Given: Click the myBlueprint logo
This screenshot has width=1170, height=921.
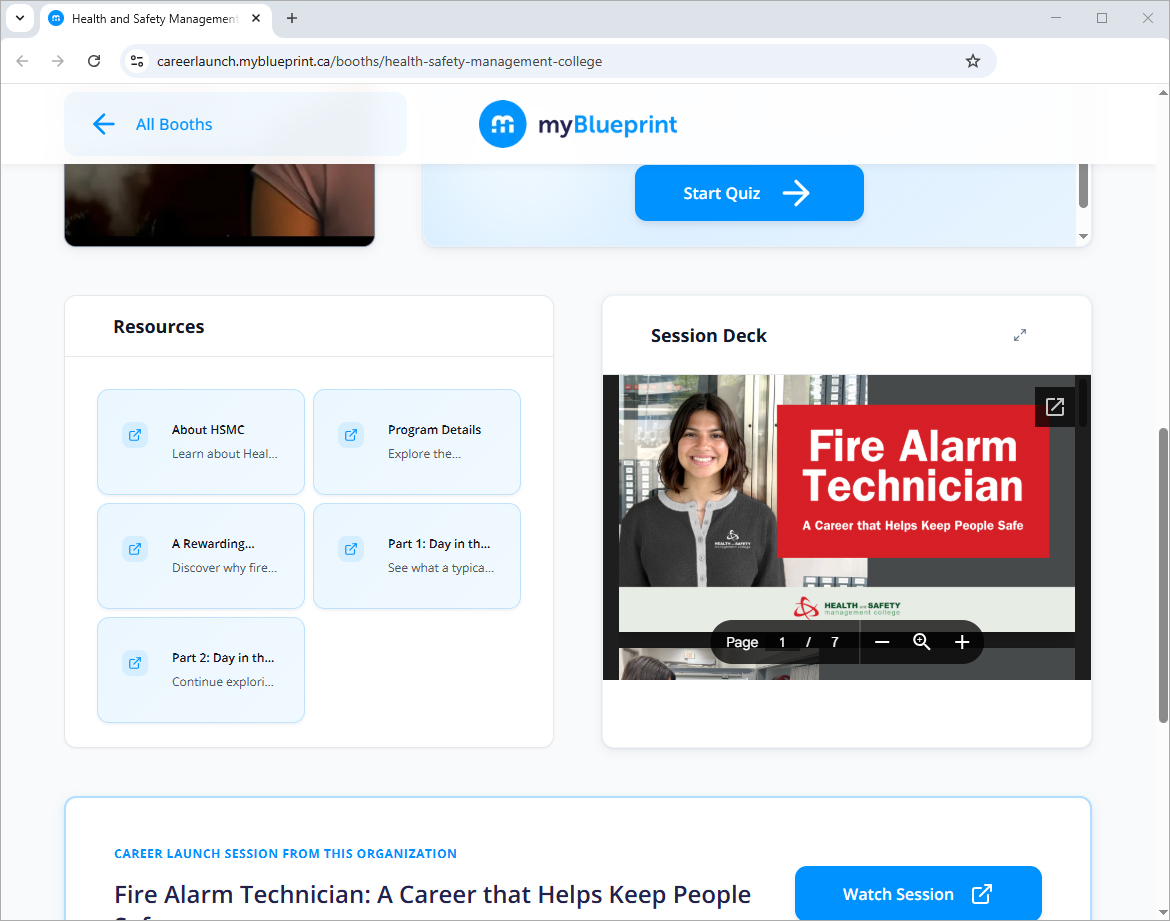Looking at the screenshot, I should (x=578, y=124).
